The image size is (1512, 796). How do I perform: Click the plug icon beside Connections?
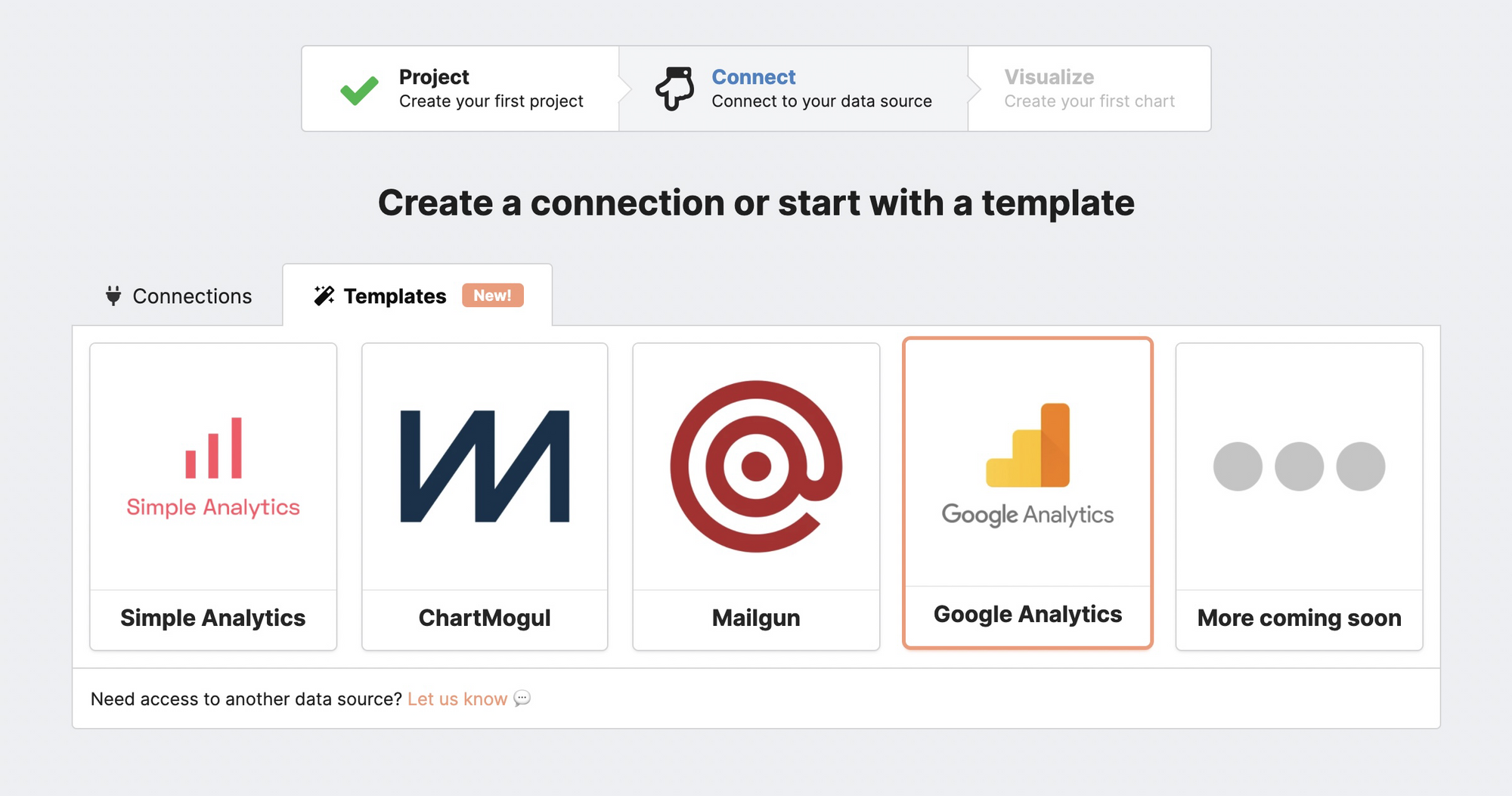tap(113, 296)
